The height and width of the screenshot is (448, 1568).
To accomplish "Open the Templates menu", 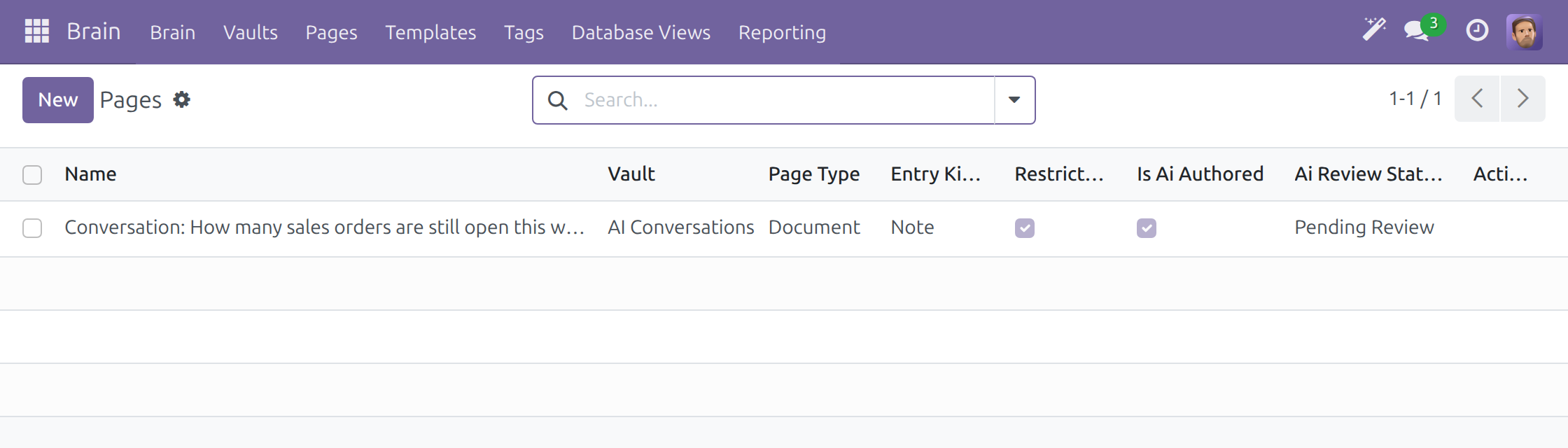I will pos(430,32).
